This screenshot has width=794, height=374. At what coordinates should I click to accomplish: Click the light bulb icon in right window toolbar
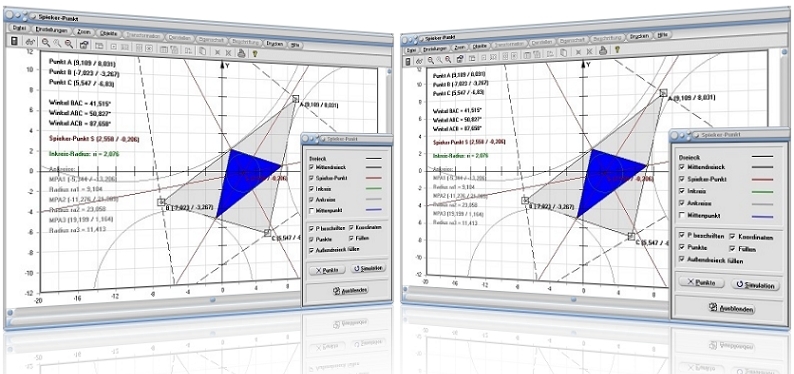click(x=617, y=50)
